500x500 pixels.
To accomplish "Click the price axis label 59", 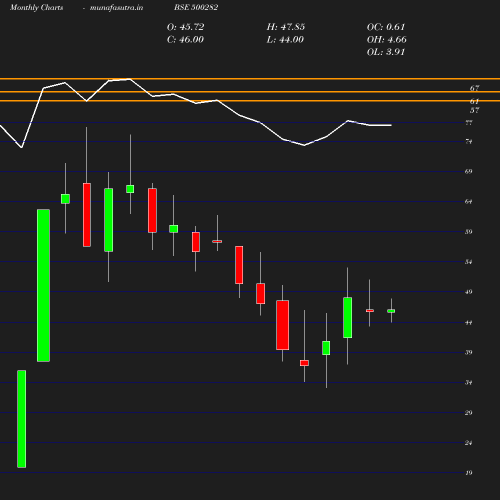I will pyautogui.click(x=469, y=231).
